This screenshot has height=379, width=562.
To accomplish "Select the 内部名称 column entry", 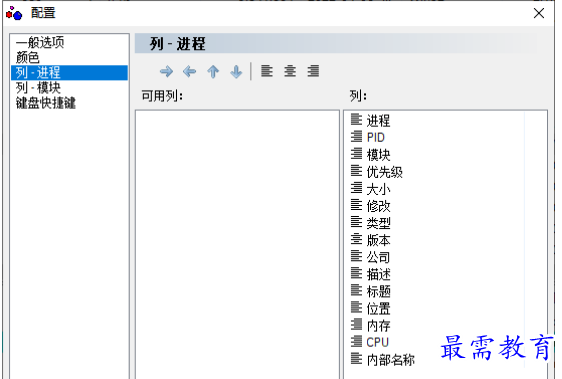I will pos(390,360).
